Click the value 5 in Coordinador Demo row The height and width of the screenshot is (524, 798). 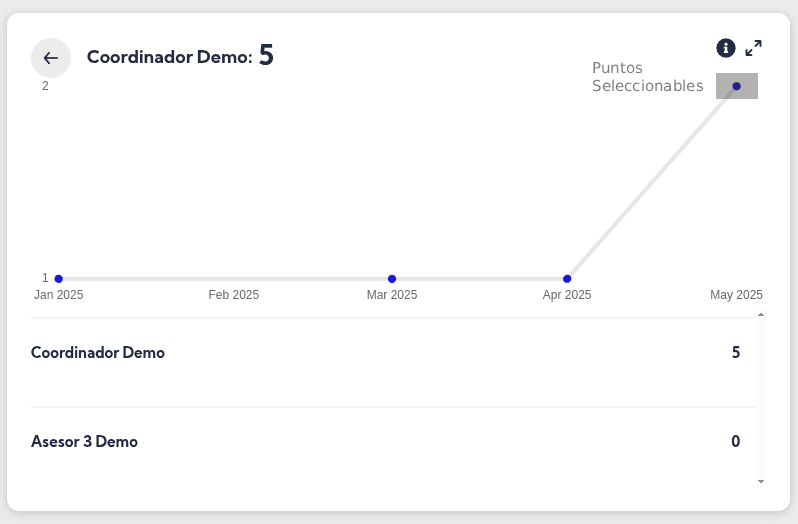(x=736, y=353)
